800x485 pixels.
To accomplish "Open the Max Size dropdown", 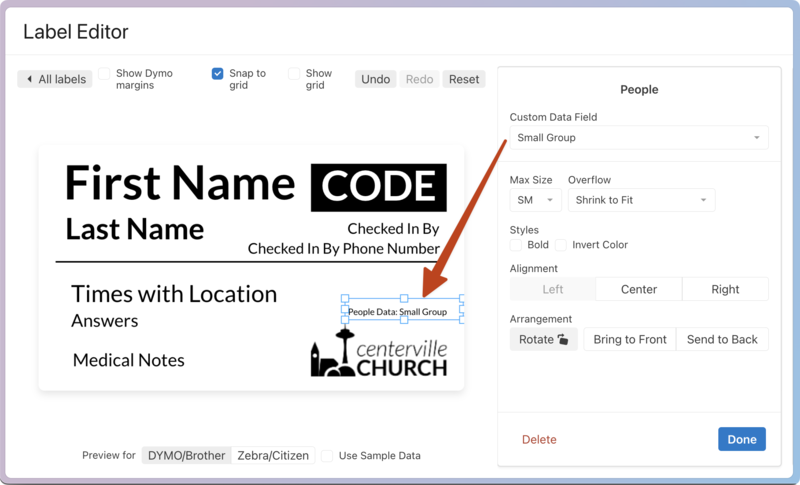I will click(535, 200).
